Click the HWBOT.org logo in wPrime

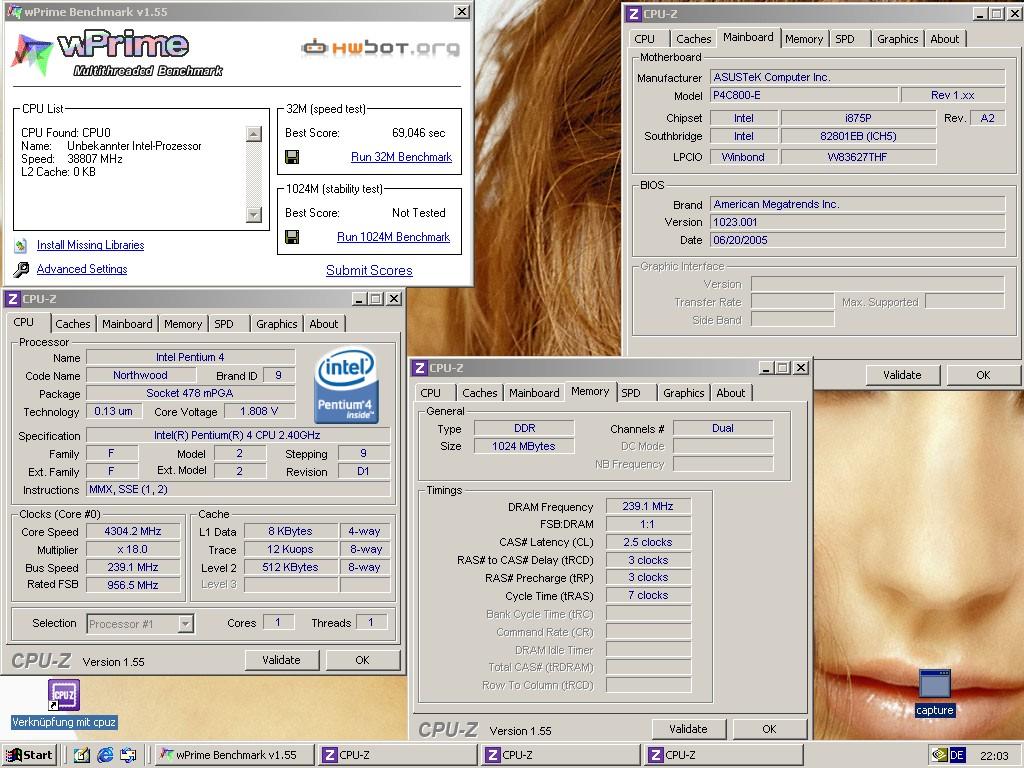(381, 47)
